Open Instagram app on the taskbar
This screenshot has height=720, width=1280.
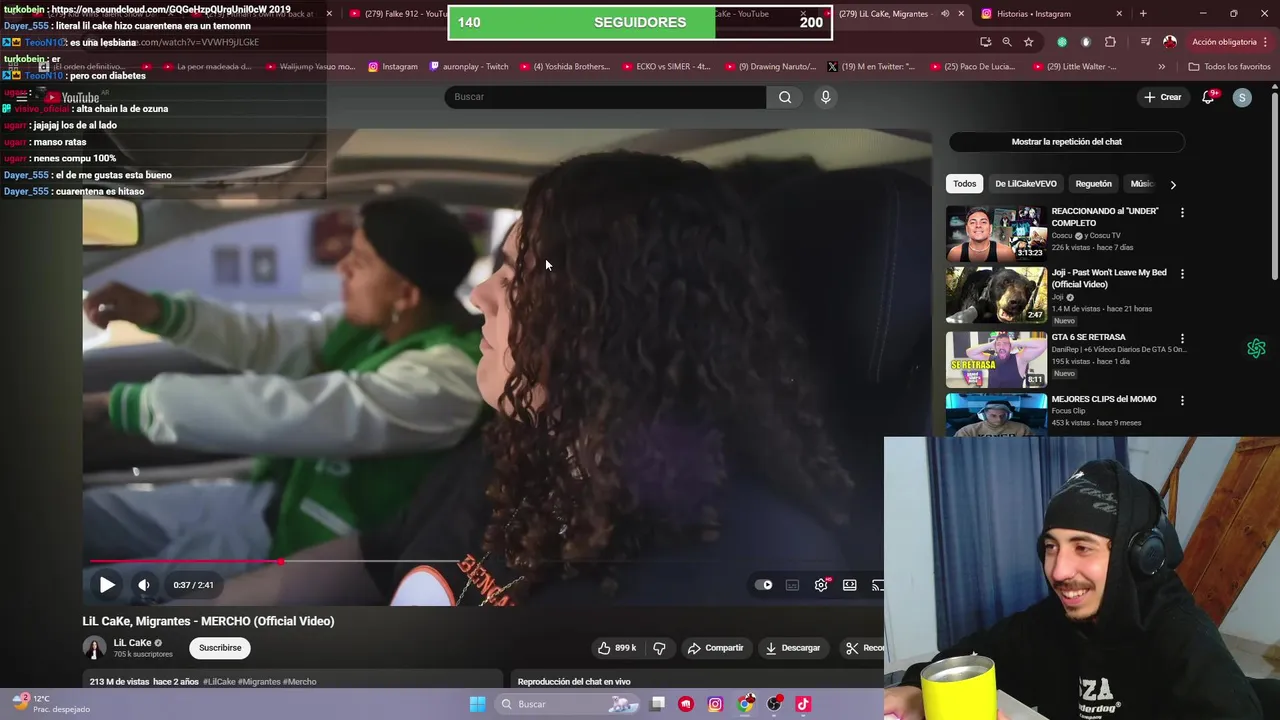tap(715, 704)
